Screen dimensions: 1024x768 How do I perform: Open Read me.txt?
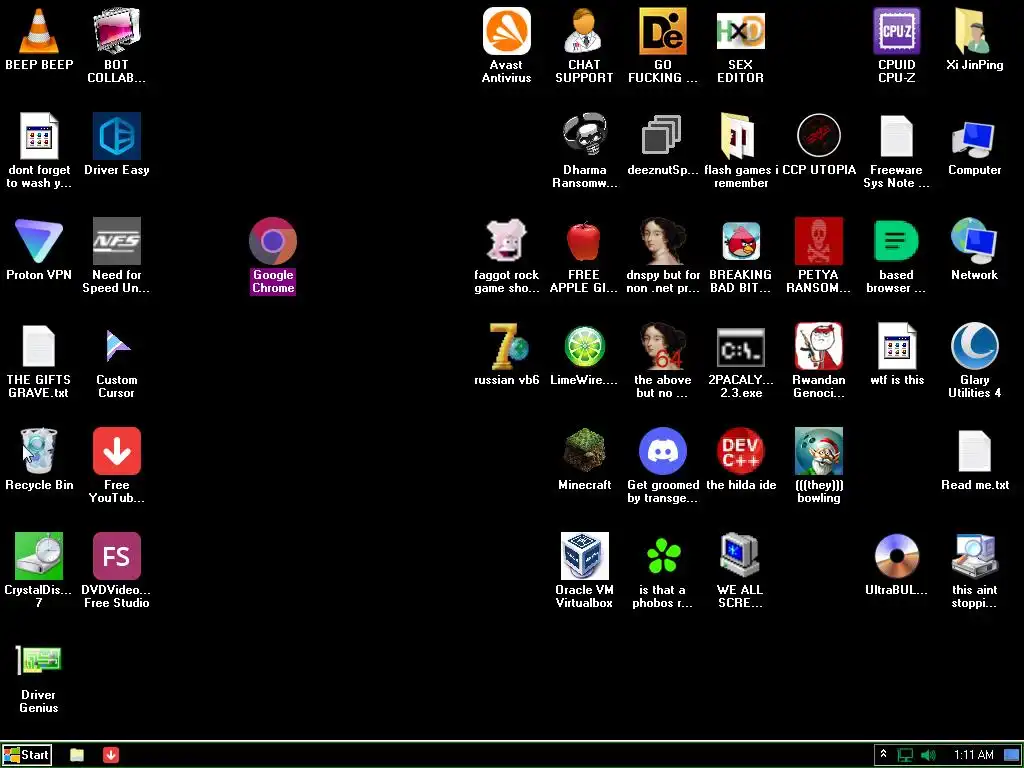click(974, 451)
